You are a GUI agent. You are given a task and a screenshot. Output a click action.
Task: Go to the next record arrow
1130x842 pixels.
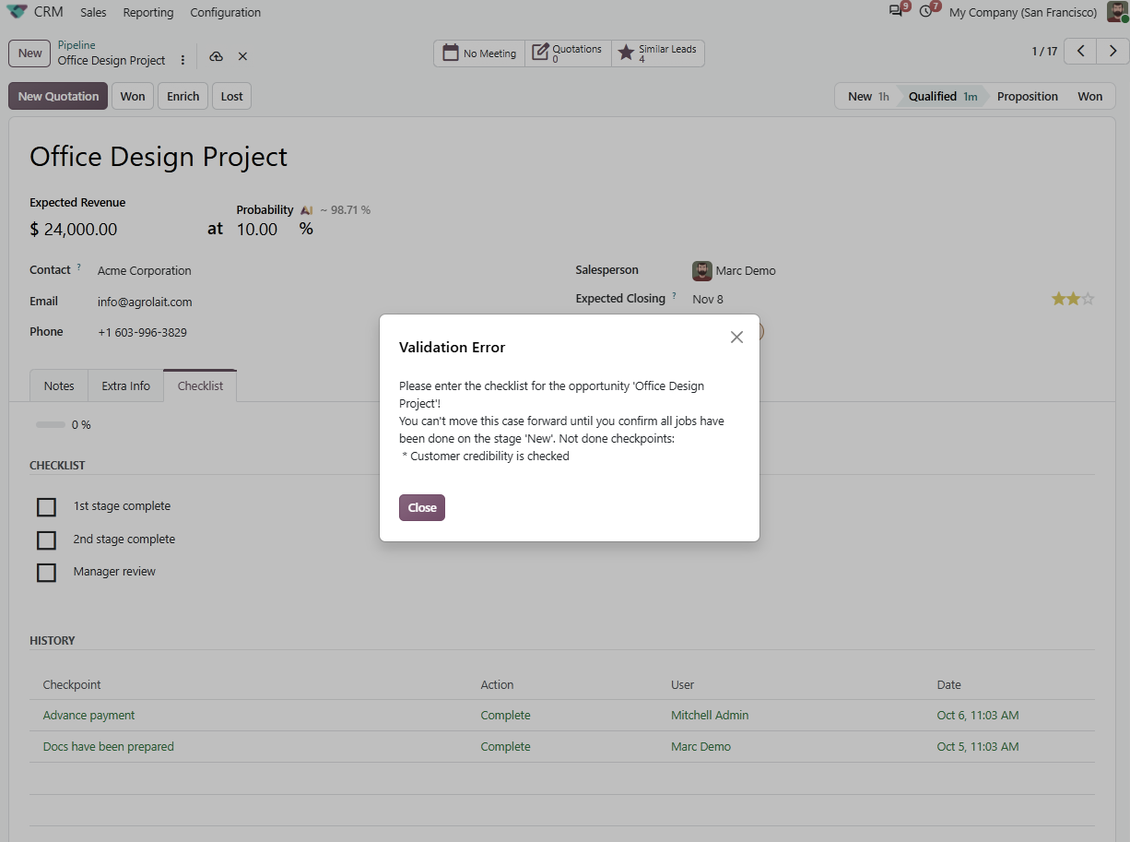tap(1112, 51)
